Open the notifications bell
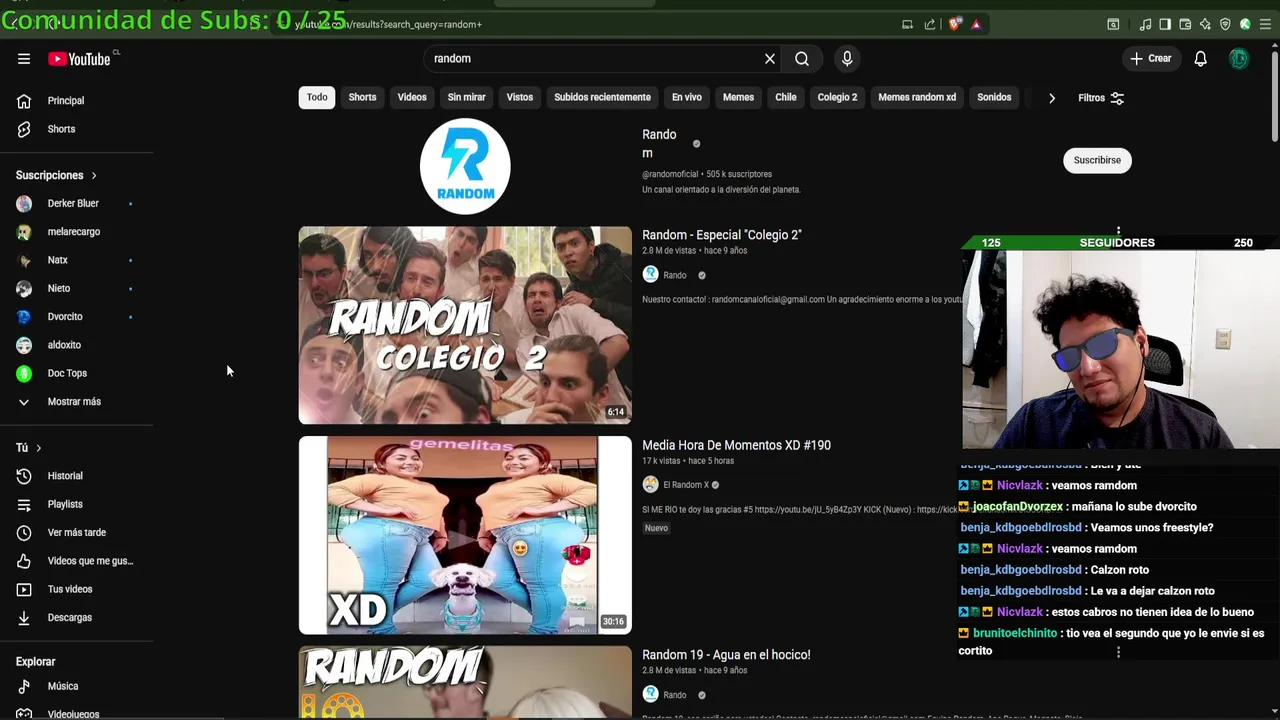1280x720 pixels. [1201, 59]
